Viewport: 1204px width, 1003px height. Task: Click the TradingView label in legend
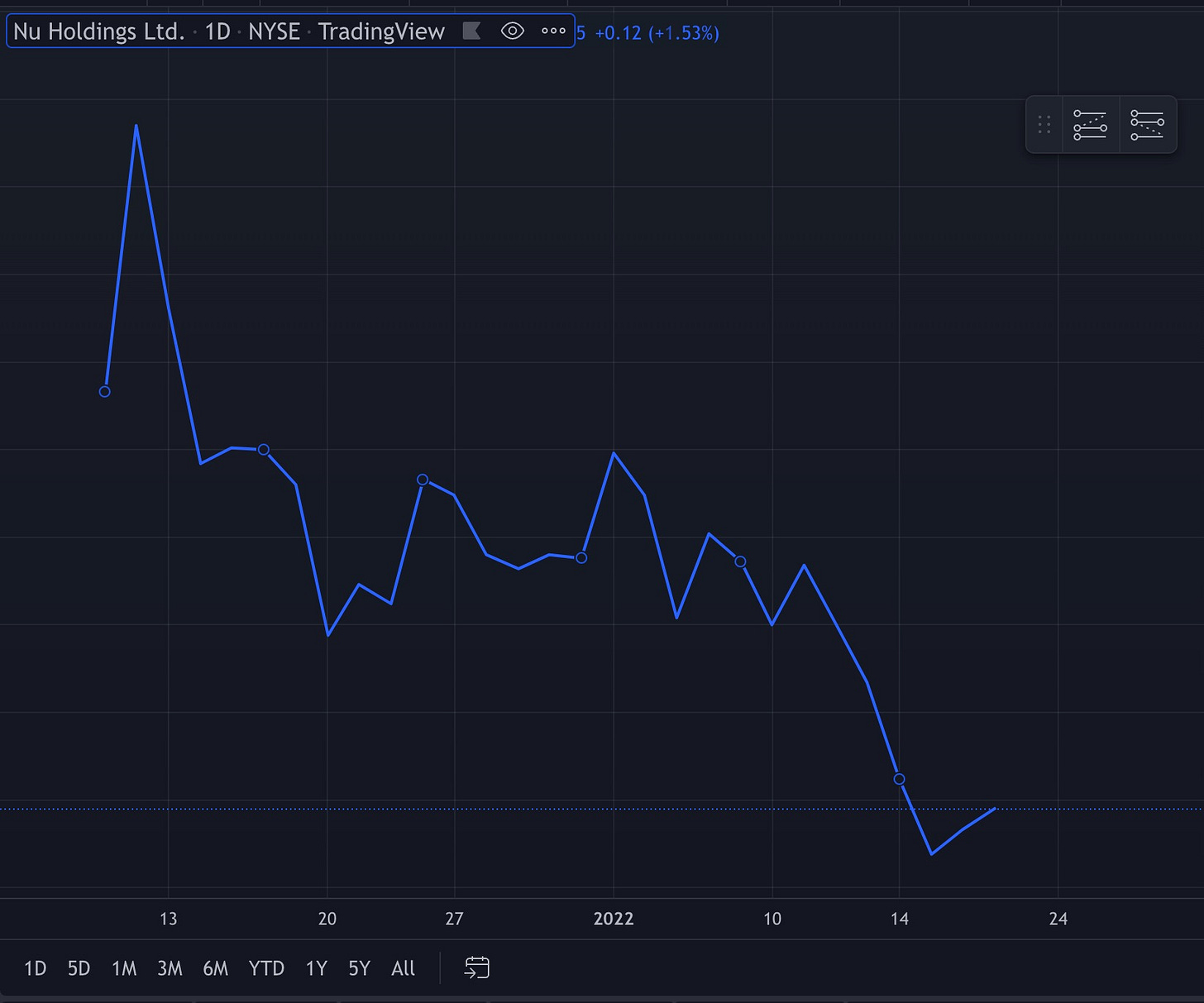coord(381,31)
